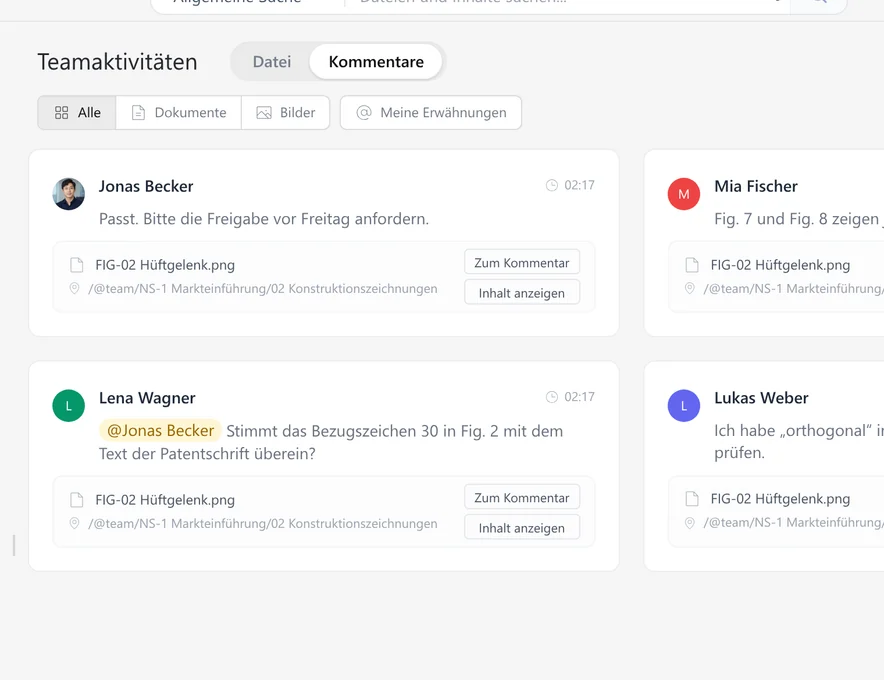This screenshot has width=884, height=680.
Task: Click the @Jonas Becker mention tag
Action: (160, 431)
